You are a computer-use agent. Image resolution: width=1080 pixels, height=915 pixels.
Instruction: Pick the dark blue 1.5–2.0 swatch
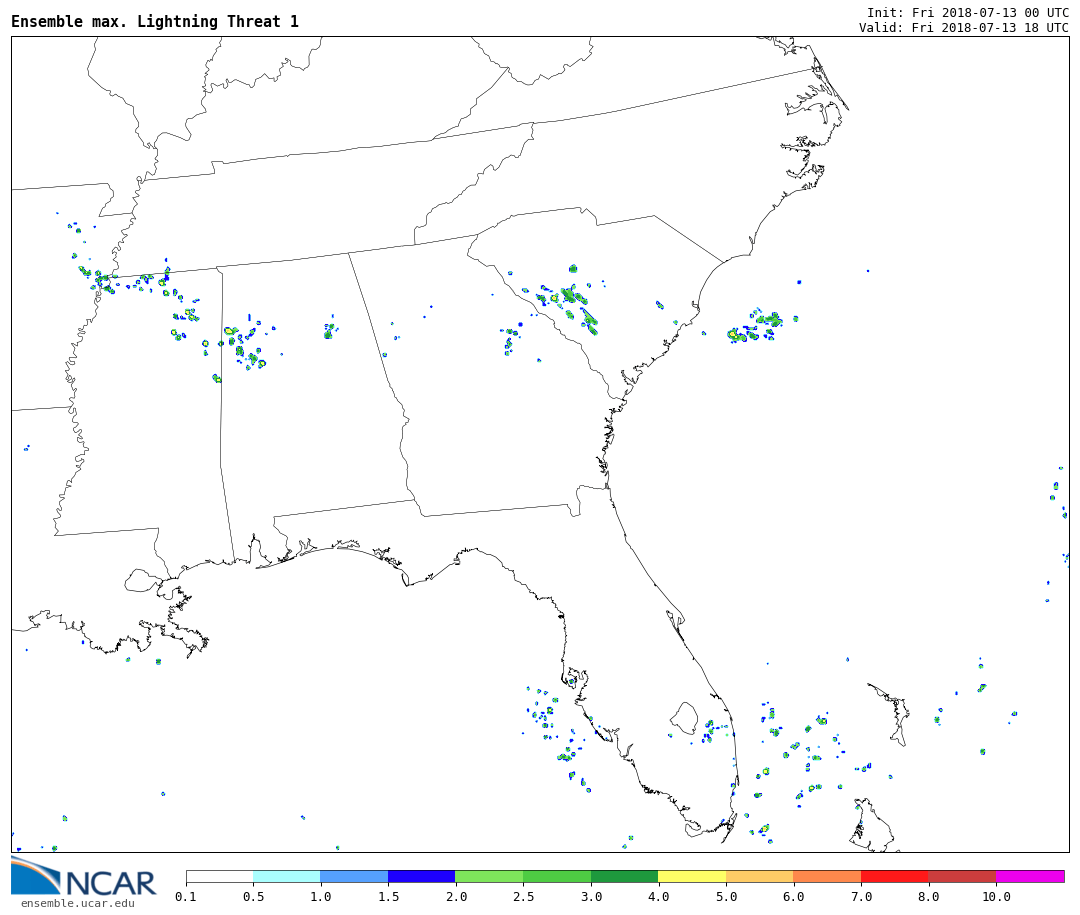(421, 876)
